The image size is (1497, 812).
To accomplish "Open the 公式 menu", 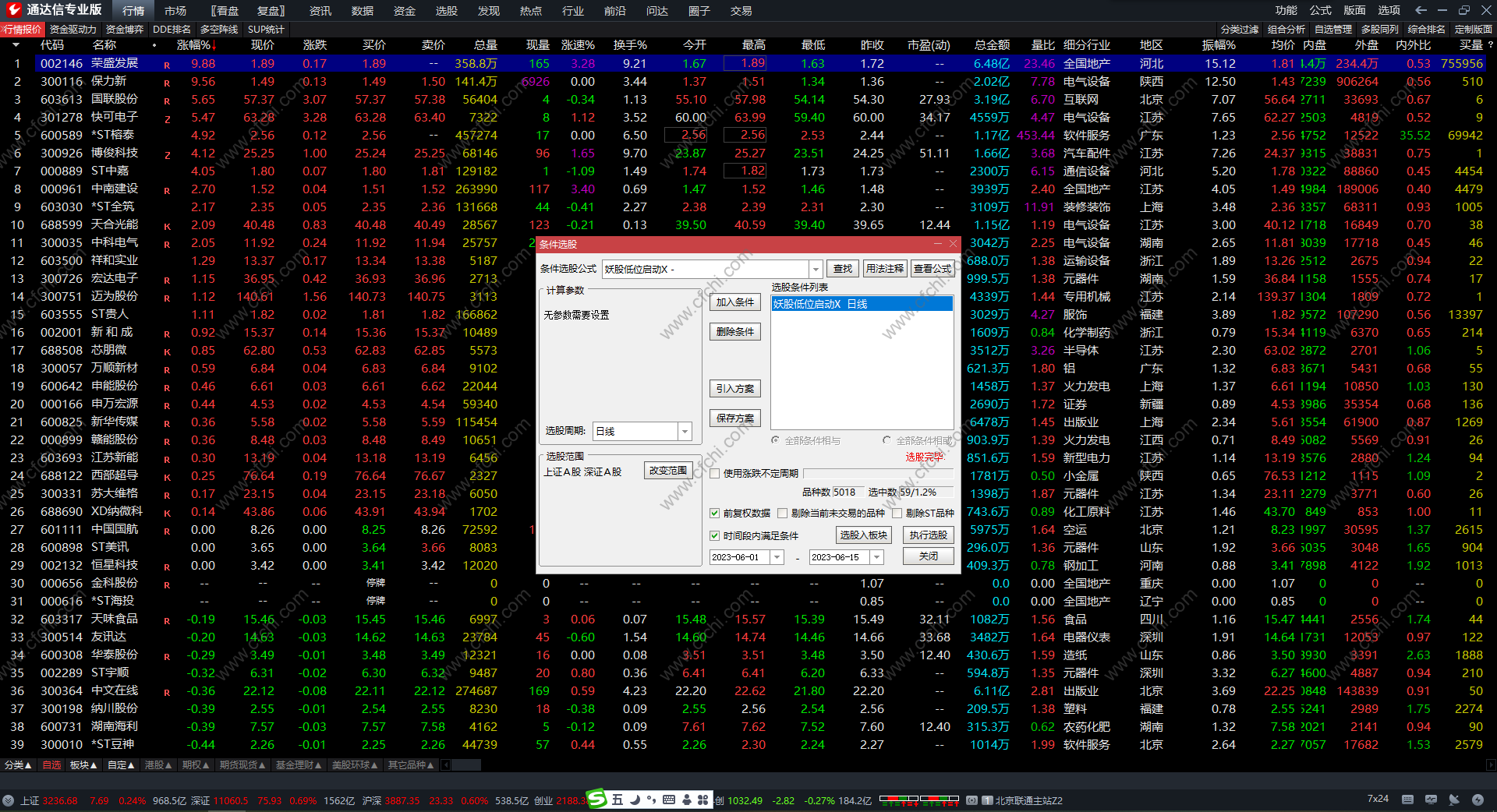I will 1320,10.
